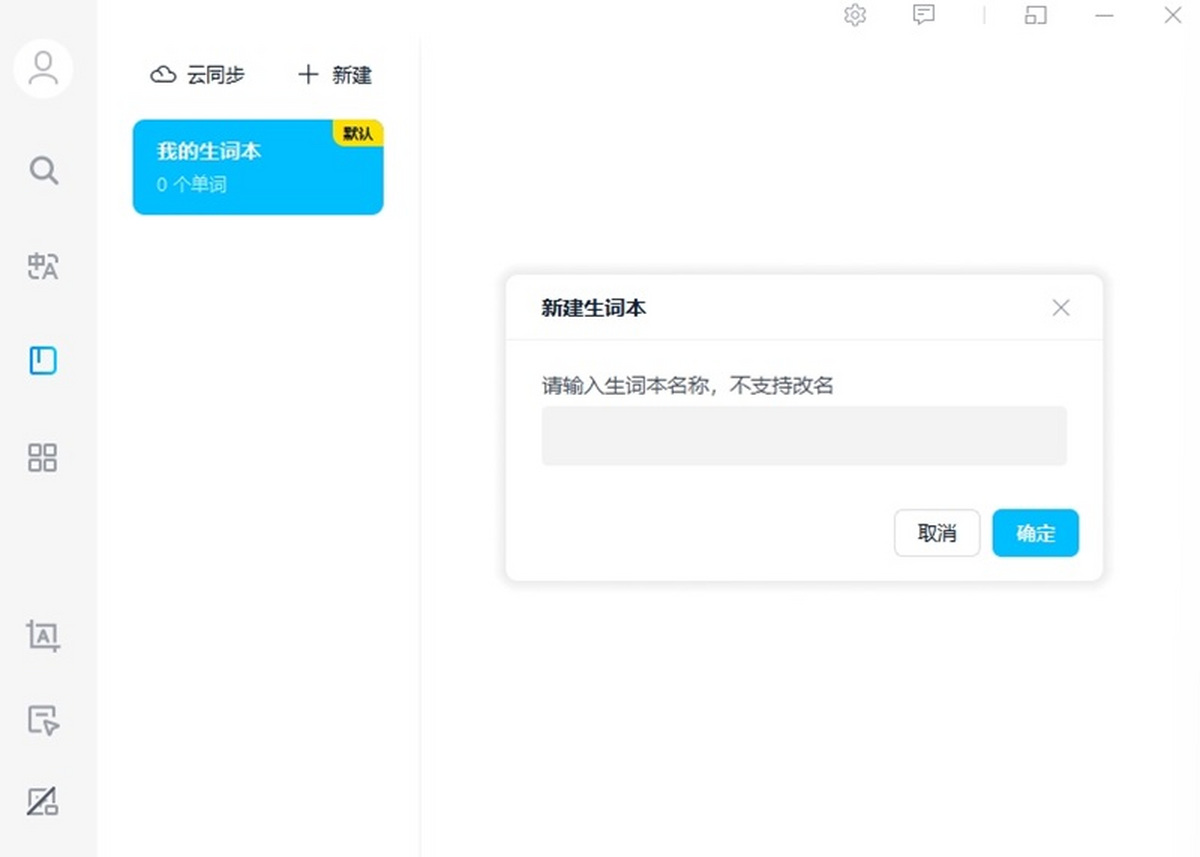Viewport: 1200px width, 857px height.
Task: Open the feedback message icon
Action: [x=924, y=15]
